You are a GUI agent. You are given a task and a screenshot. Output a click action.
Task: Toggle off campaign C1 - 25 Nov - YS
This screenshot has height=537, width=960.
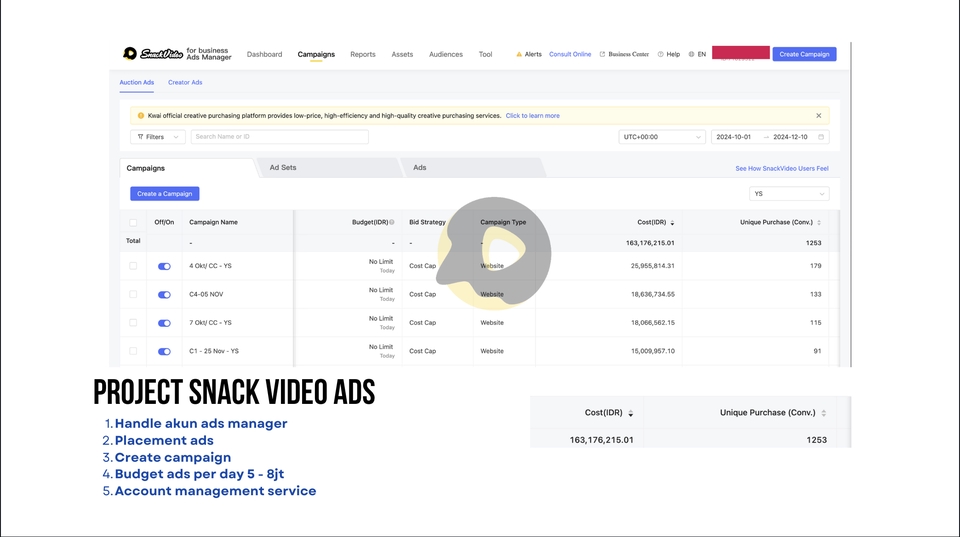tap(164, 351)
